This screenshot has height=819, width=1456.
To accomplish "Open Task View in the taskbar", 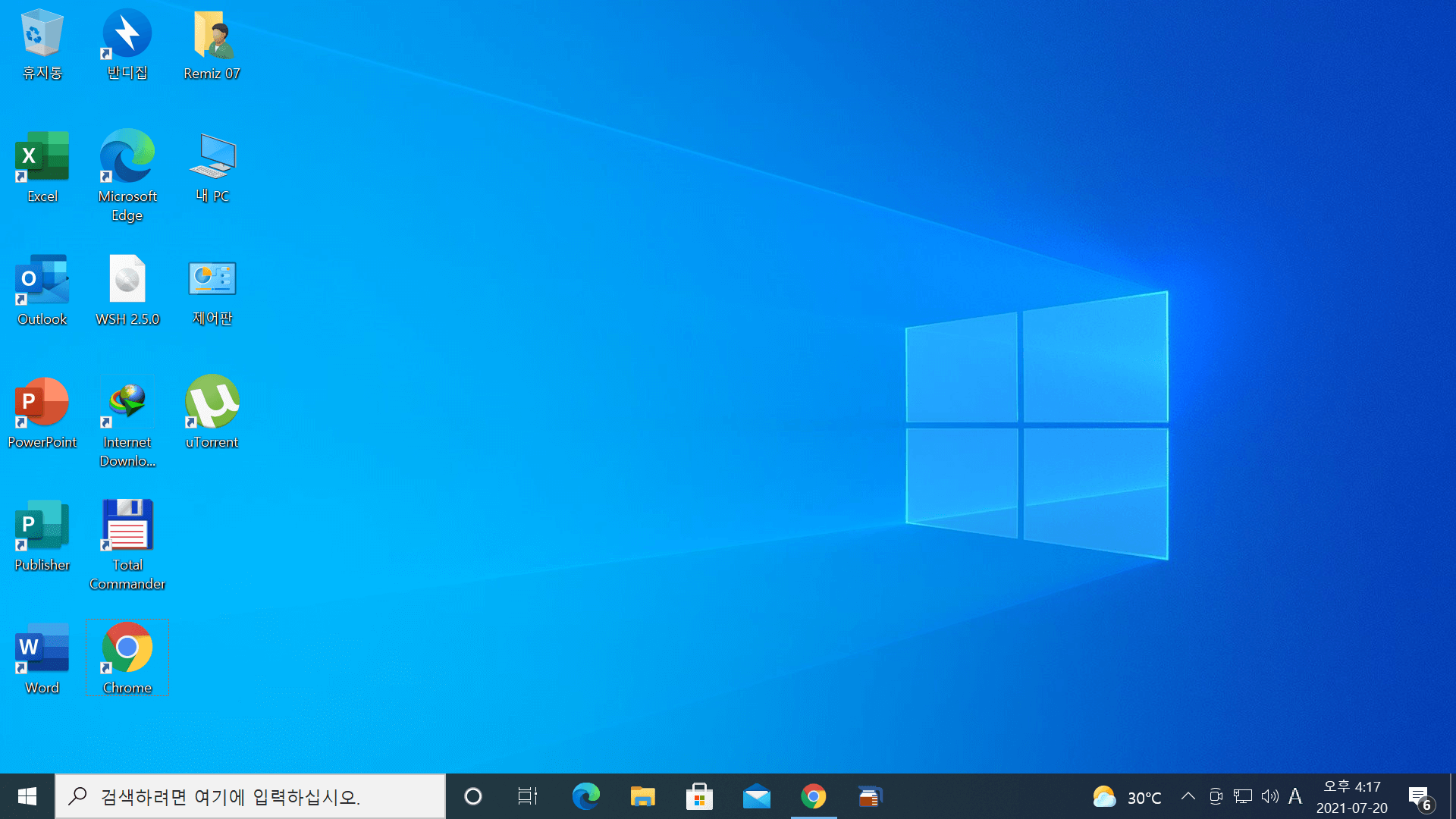I will [528, 796].
